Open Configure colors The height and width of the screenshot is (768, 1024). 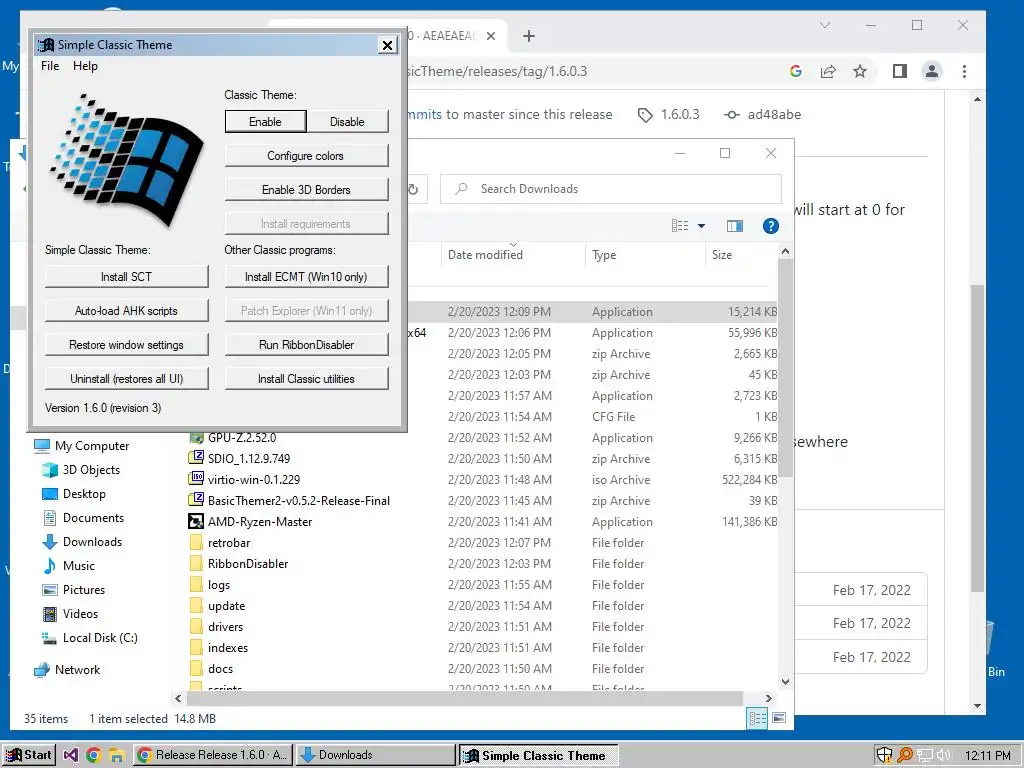306,155
